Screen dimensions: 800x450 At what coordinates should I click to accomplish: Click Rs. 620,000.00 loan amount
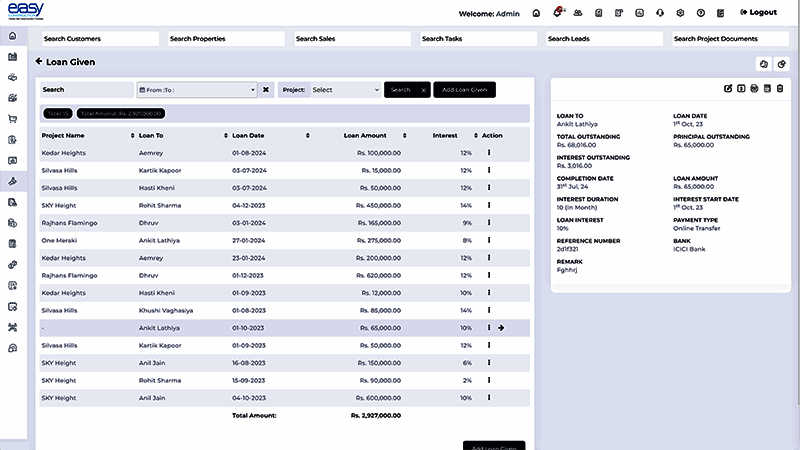pos(378,276)
